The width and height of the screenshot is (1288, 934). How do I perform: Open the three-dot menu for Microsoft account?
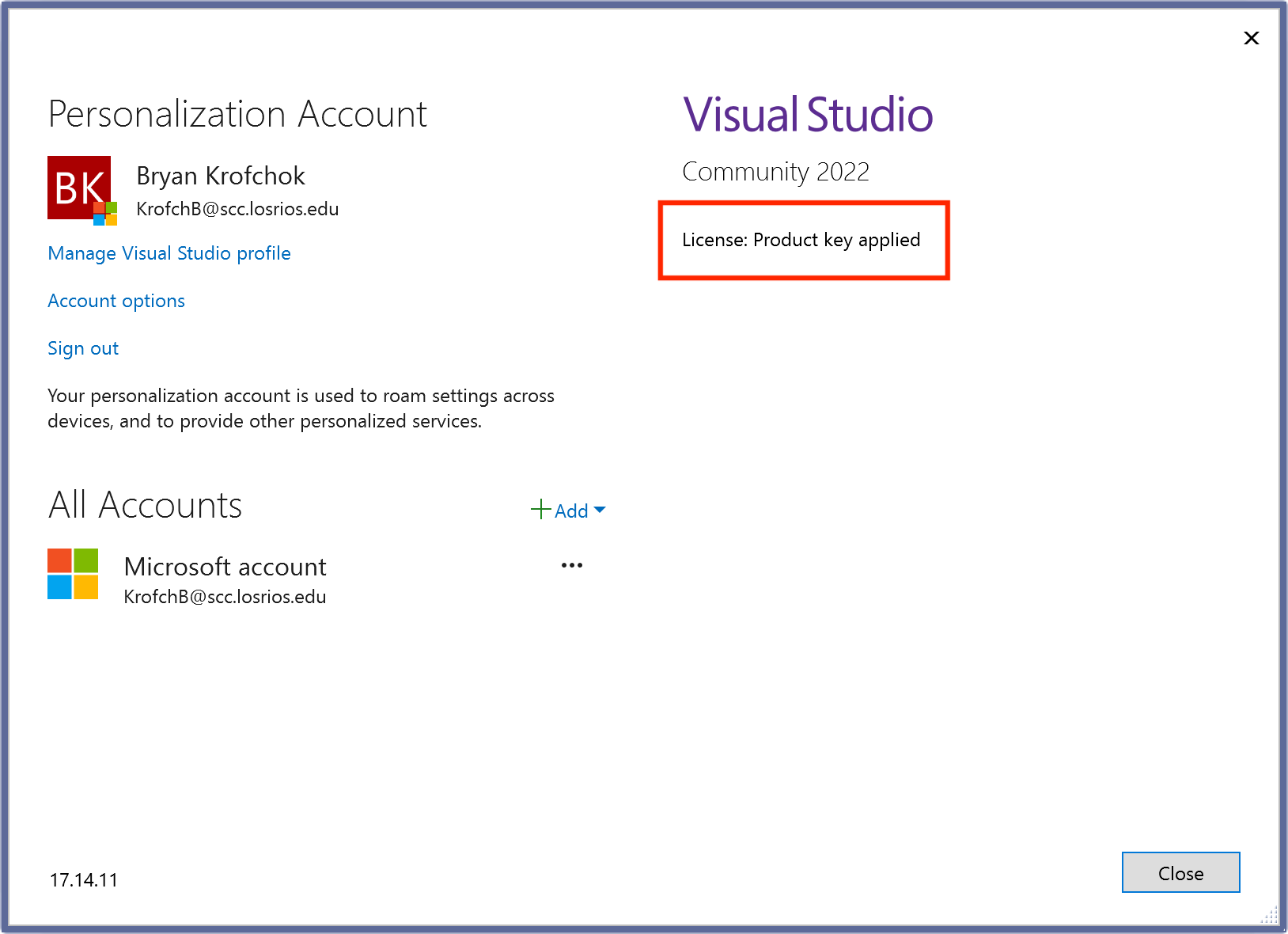pos(571,565)
